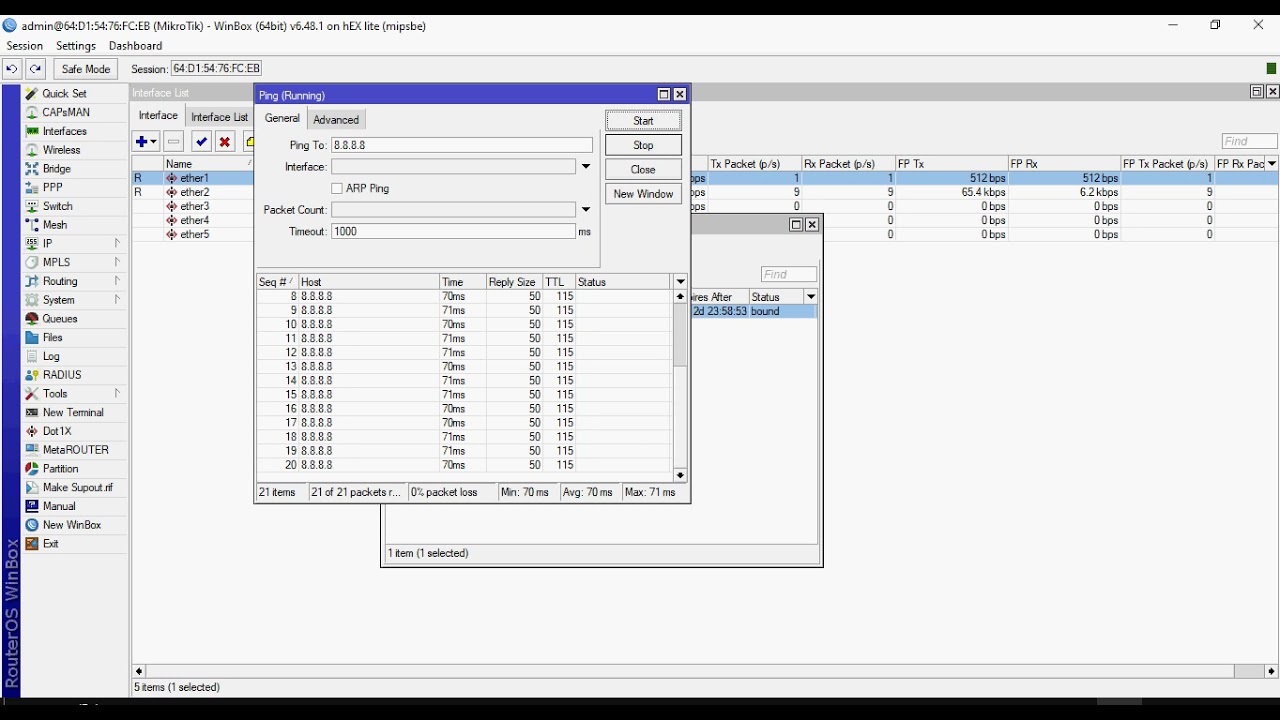Screen dimensions: 1280x720
Task: Open ping results column selector dropdown
Action: tap(680, 282)
